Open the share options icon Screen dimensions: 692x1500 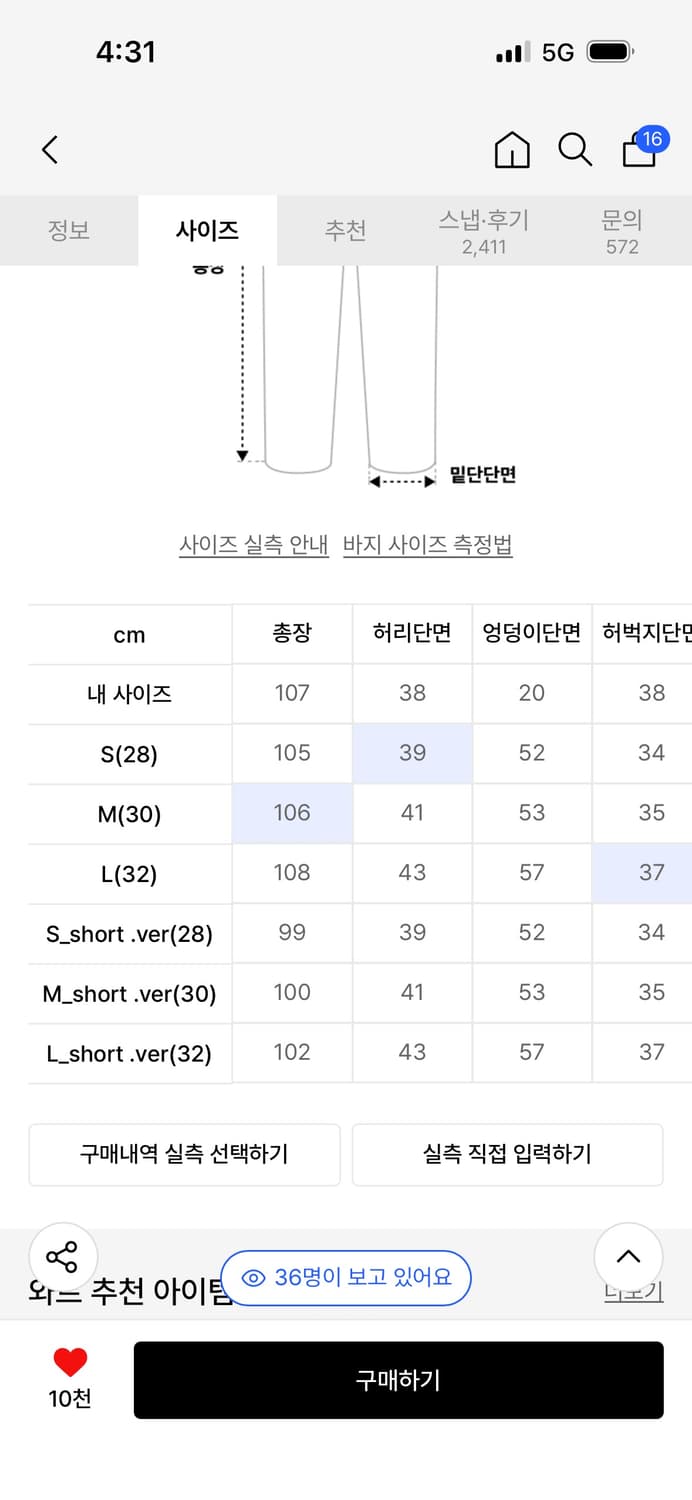click(x=62, y=1256)
